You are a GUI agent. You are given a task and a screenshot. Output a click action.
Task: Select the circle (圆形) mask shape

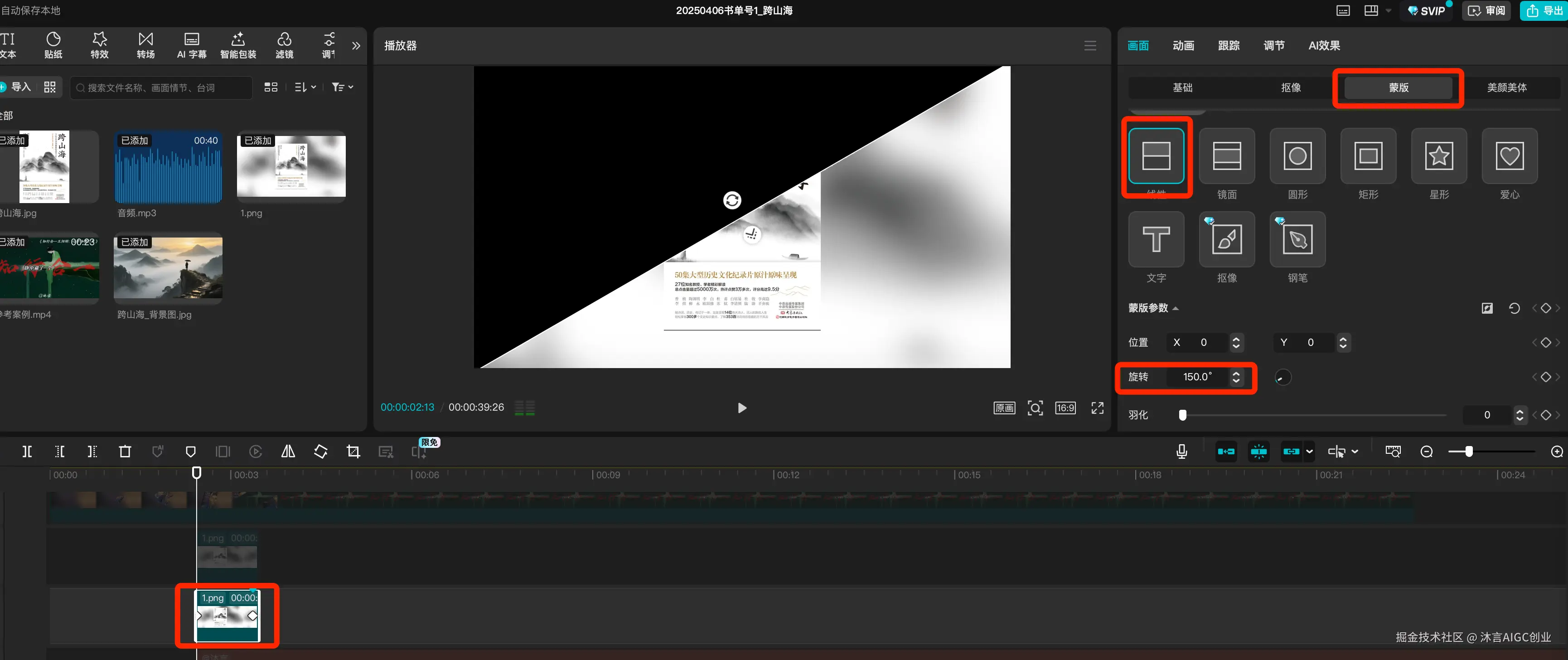tap(1297, 156)
